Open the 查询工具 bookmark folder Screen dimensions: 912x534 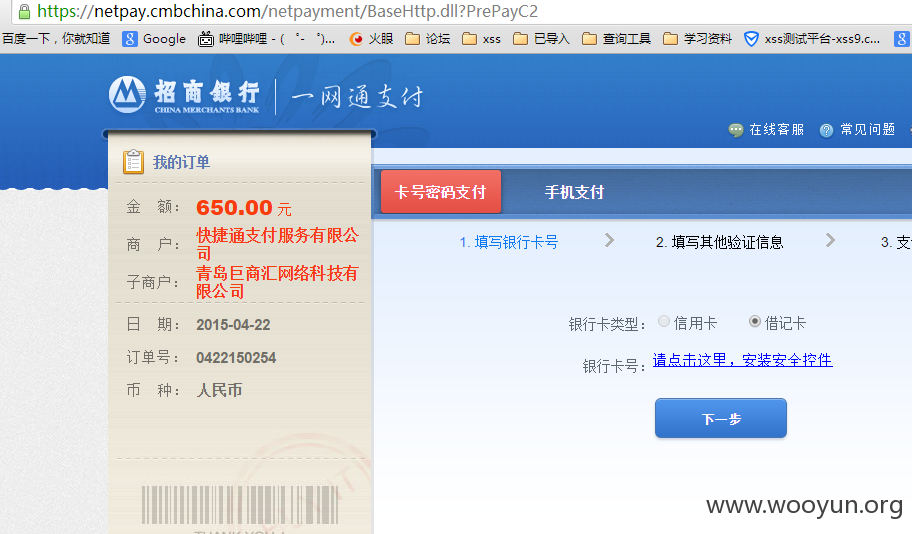[x=616, y=39]
